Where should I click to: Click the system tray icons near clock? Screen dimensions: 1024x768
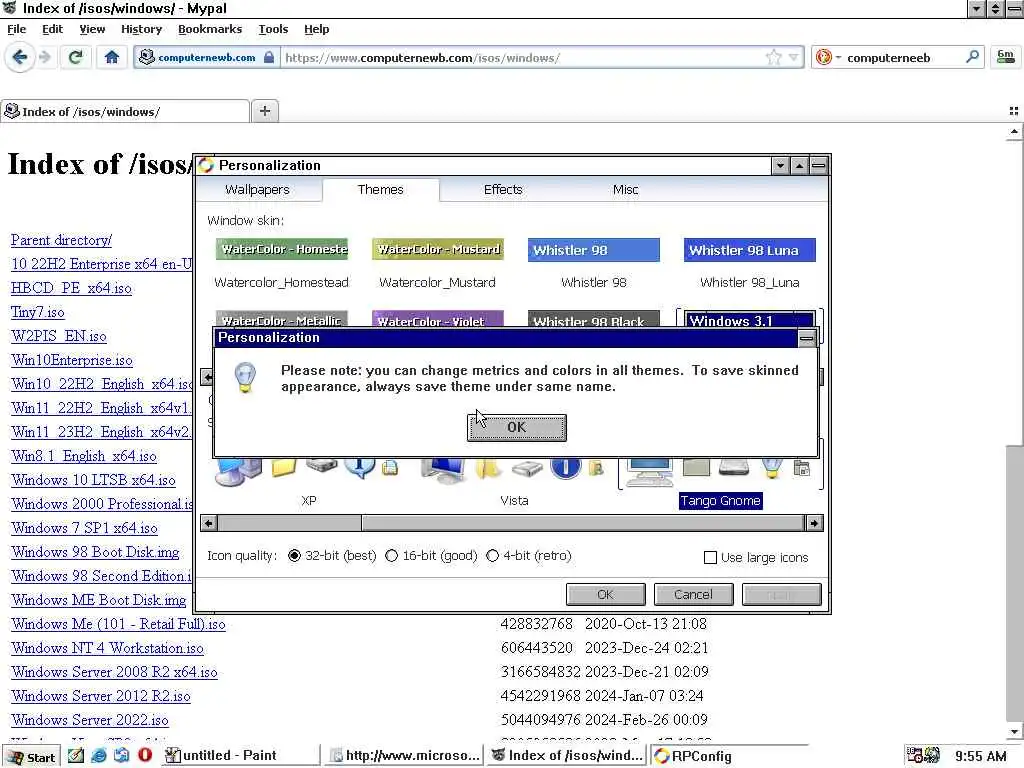[x=923, y=756]
